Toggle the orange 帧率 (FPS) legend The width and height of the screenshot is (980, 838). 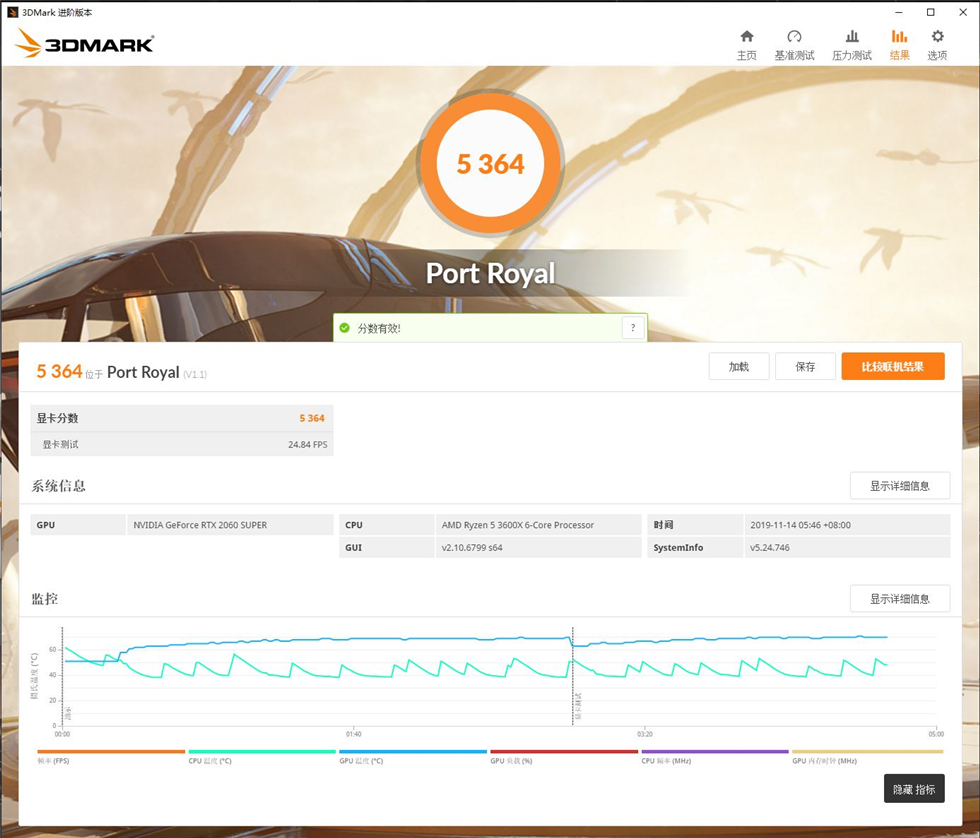click(x=111, y=752)
